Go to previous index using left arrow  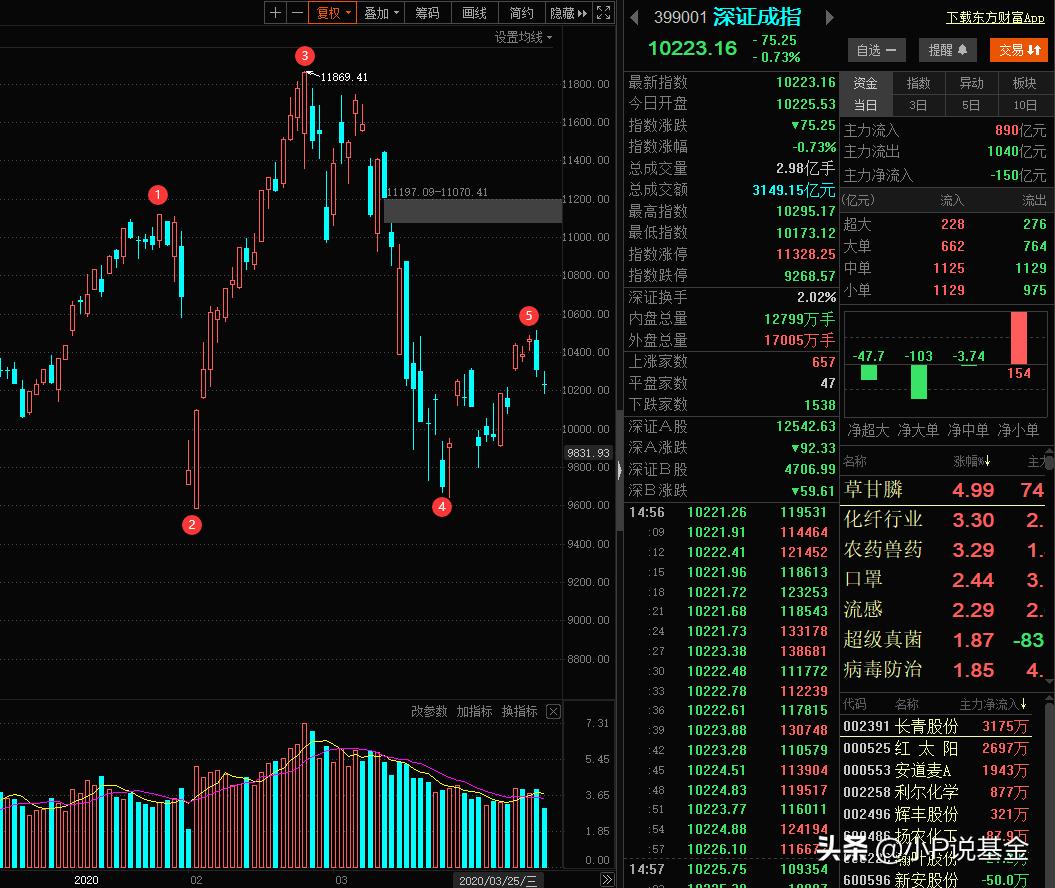pyautogui.click(x=634, y=17)
